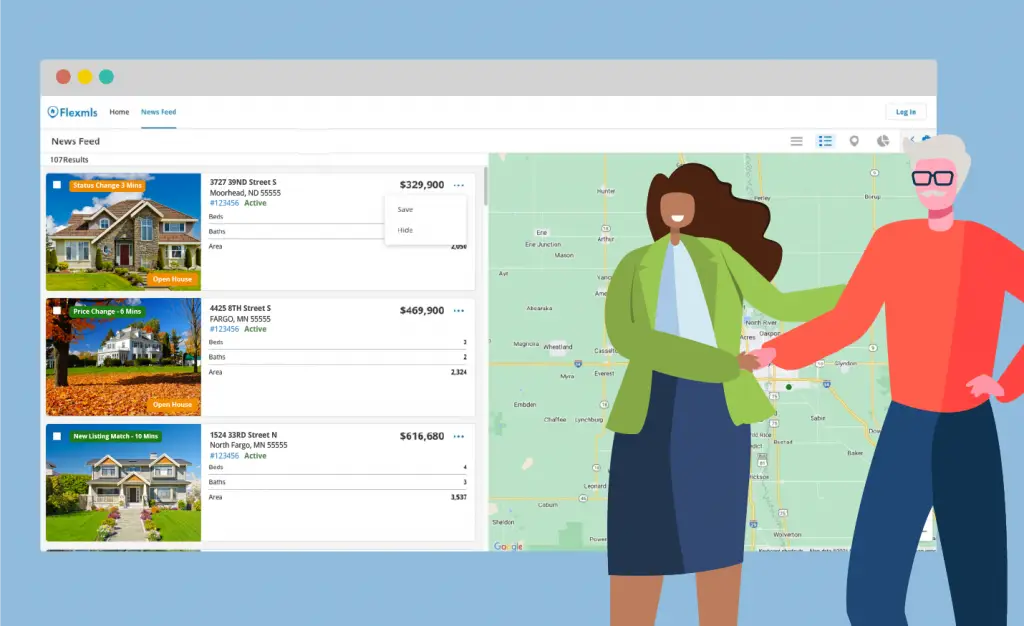Show the map pin view
Screen dimensions: 1024x626
pyautogui.click(x=854, y=141)
